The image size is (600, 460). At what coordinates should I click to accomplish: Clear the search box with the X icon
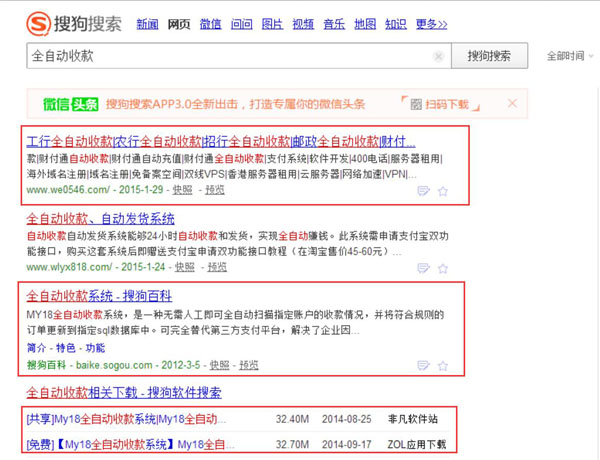pos(439,57)
